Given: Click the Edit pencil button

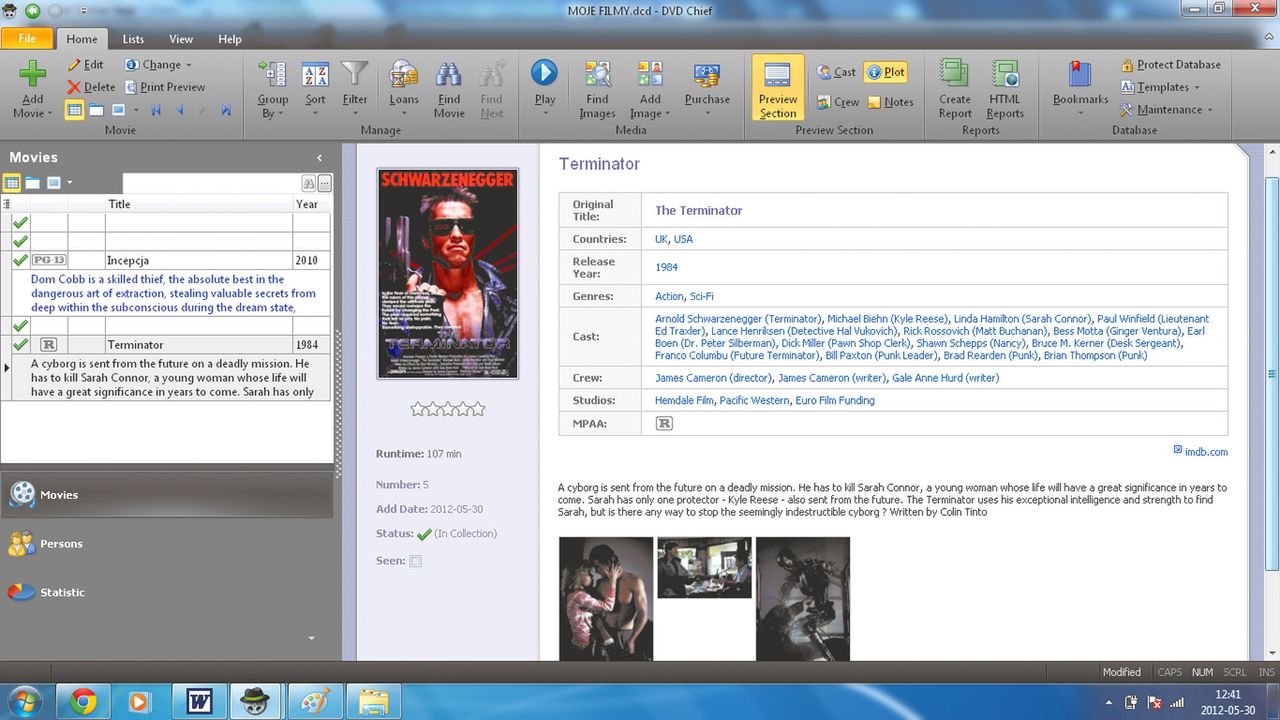Looking at the screenshot, I should tap(86, 65).
